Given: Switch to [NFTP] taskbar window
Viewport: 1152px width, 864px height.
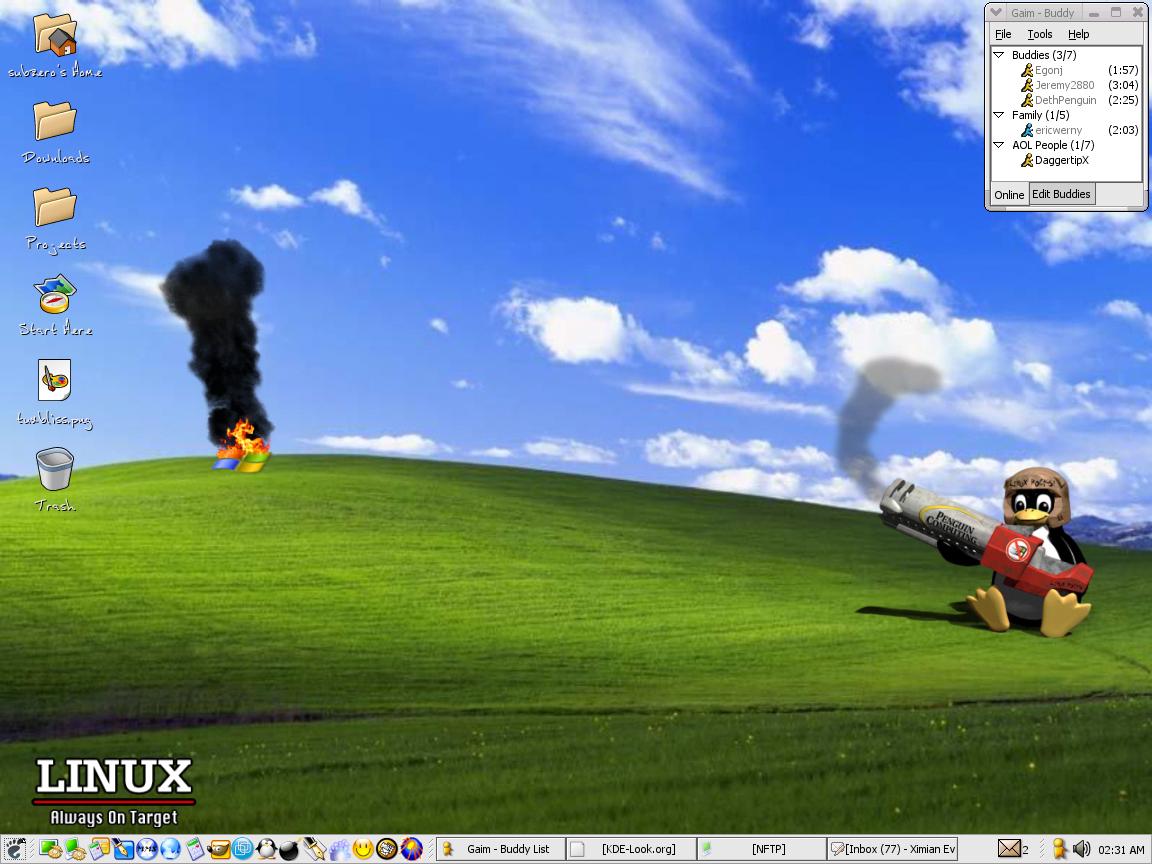Looking at the screenshot, I should click(761, 849).
